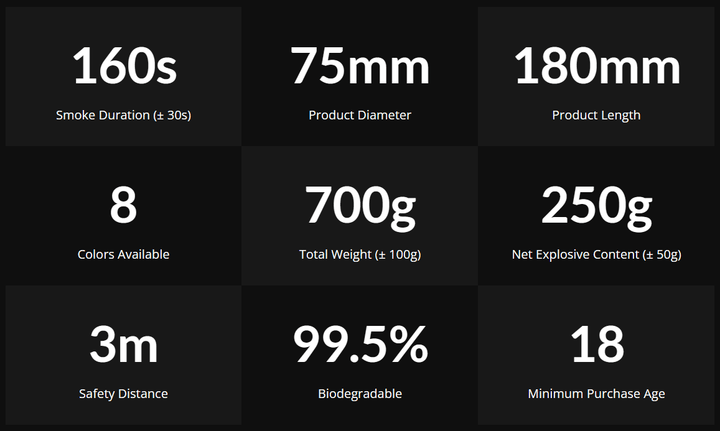Select the Total Weight (± 100g) label

[x=360, y=254]
